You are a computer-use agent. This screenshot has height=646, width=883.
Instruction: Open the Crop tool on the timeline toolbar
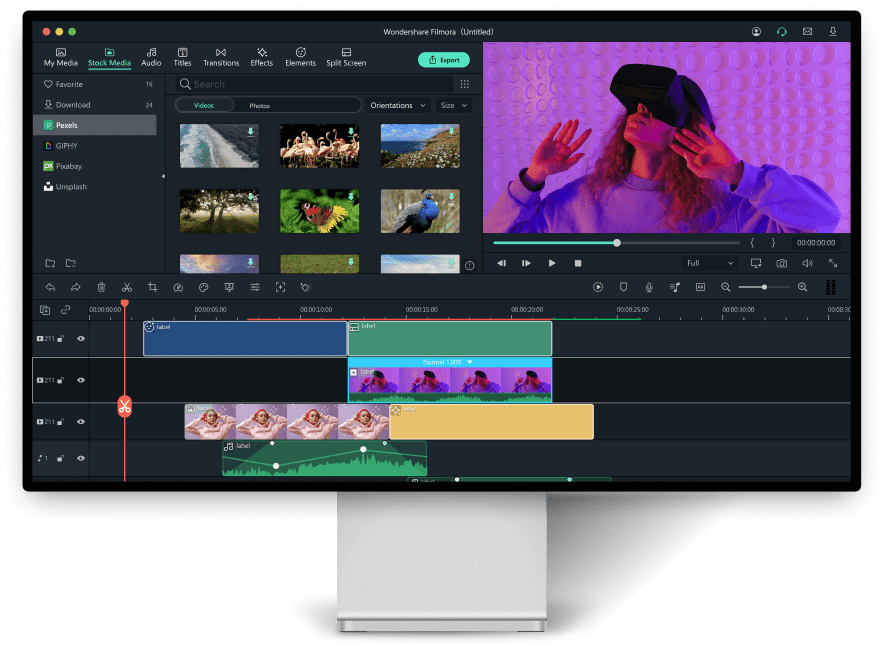coord(152,287)
